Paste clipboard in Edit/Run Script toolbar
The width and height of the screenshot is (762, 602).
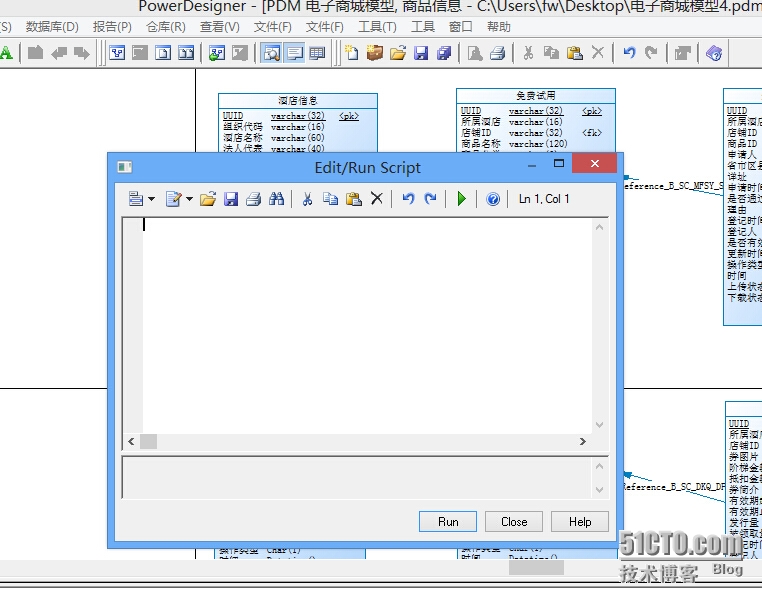point(354,199)
